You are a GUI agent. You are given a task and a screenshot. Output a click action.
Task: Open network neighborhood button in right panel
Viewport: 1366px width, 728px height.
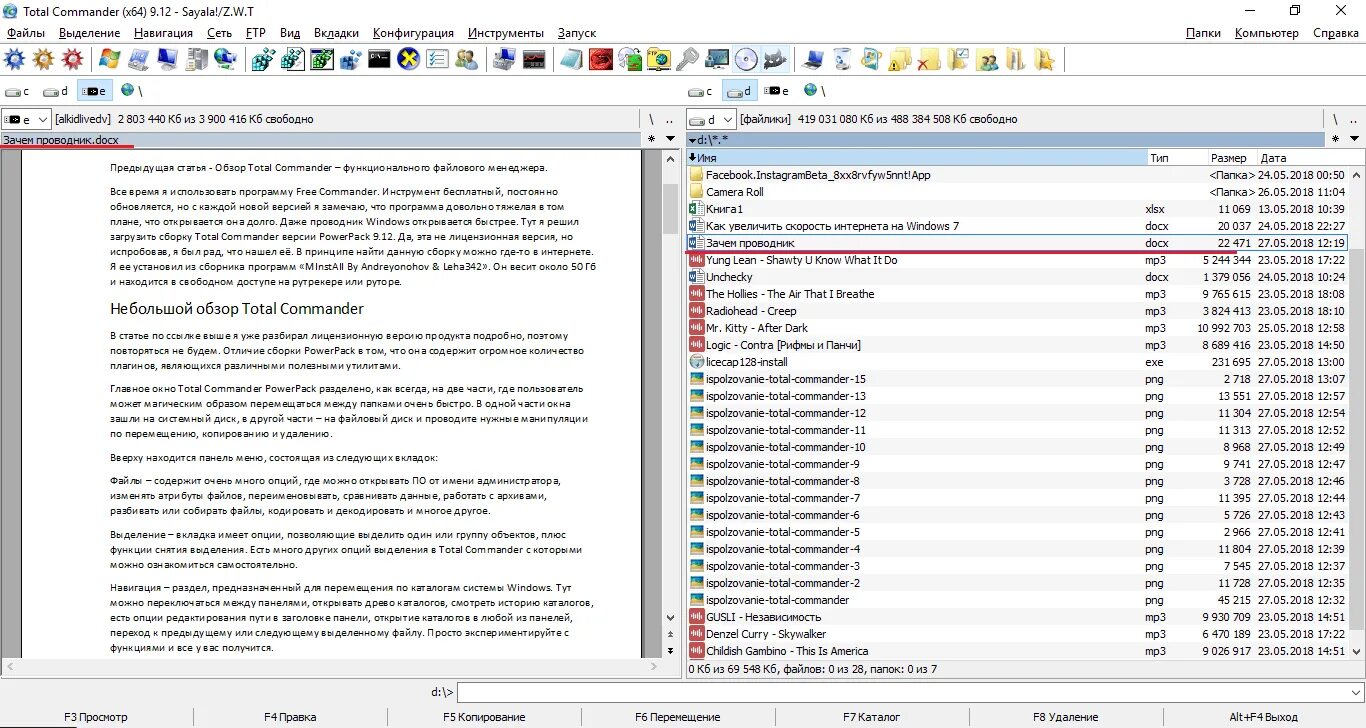click(x=815, y=91)
